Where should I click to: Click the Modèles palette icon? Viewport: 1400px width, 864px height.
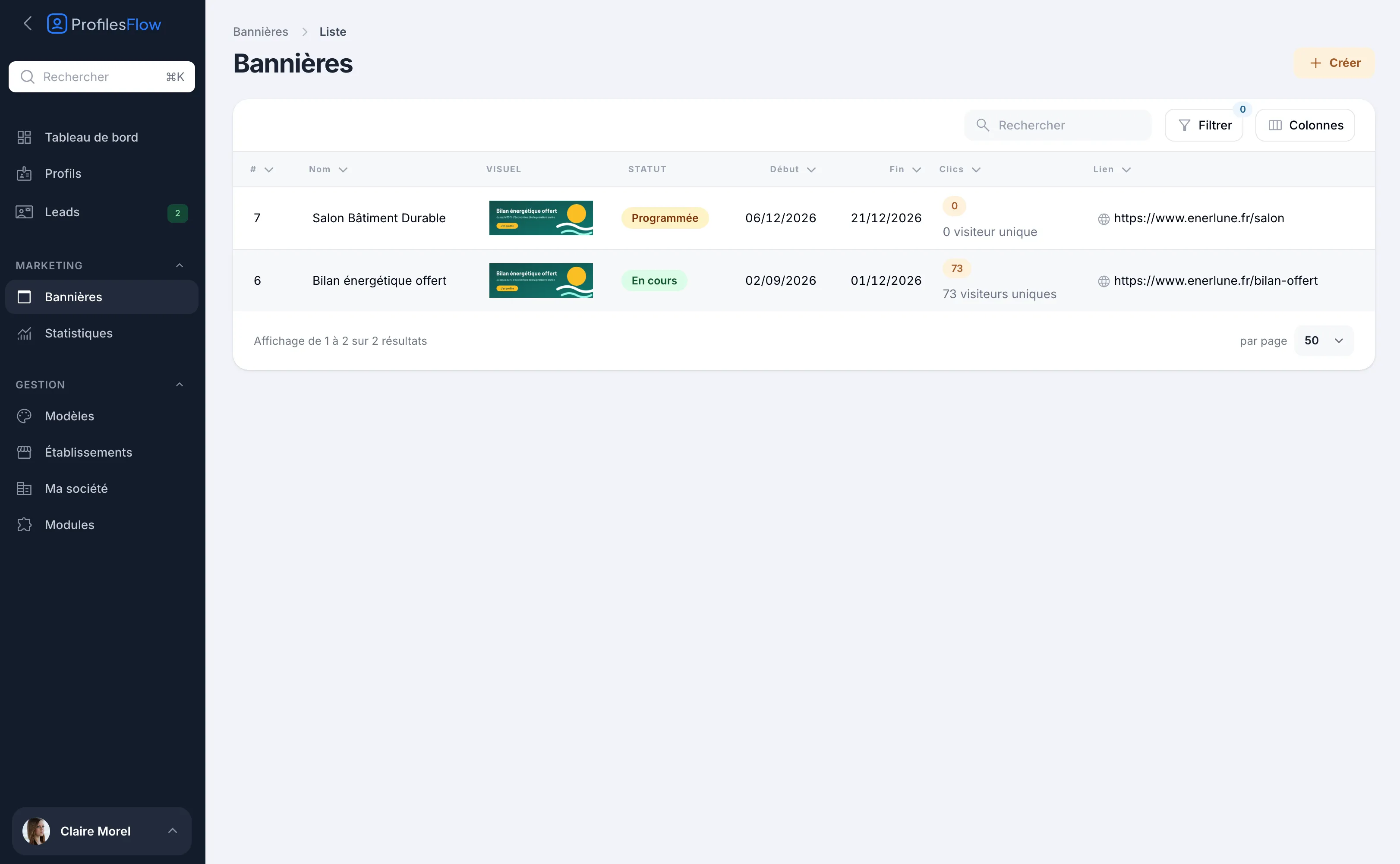[24, 416]
